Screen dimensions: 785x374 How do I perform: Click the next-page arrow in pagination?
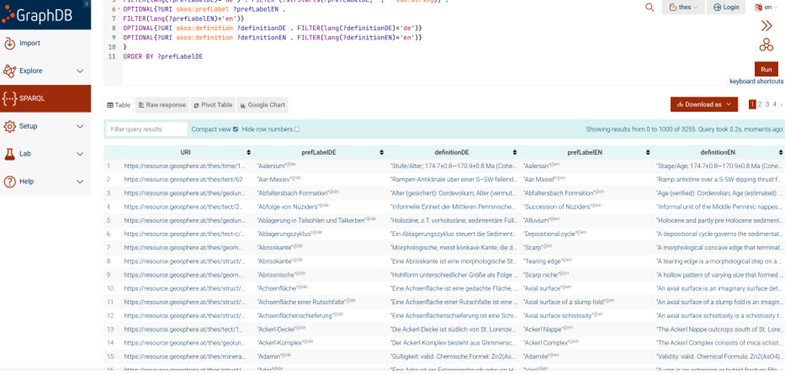[781, 104]
